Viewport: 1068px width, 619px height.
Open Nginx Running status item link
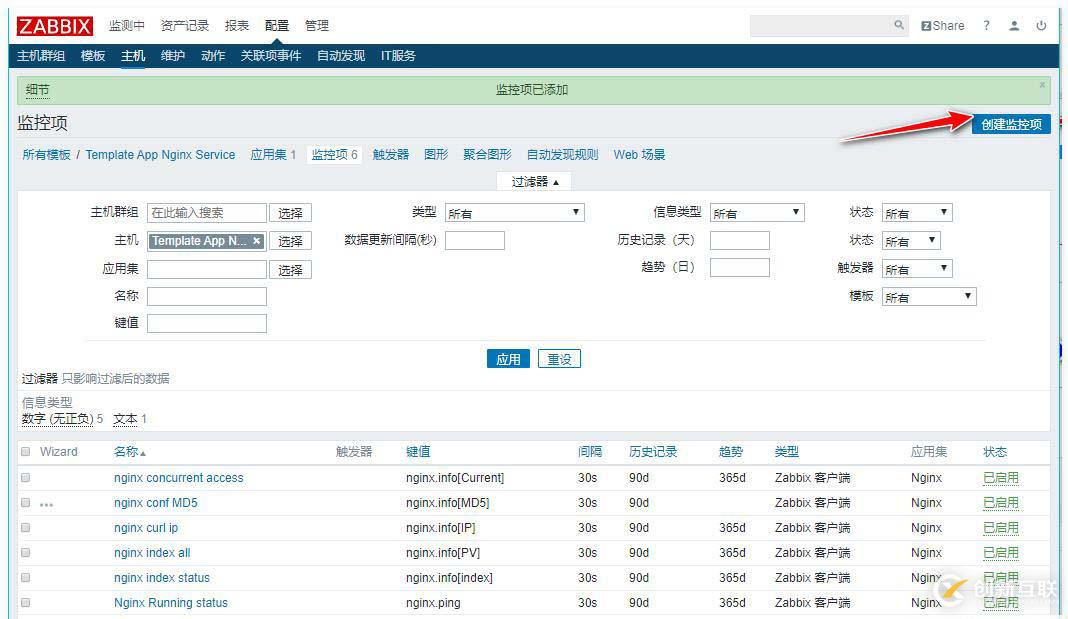(171, 603)
